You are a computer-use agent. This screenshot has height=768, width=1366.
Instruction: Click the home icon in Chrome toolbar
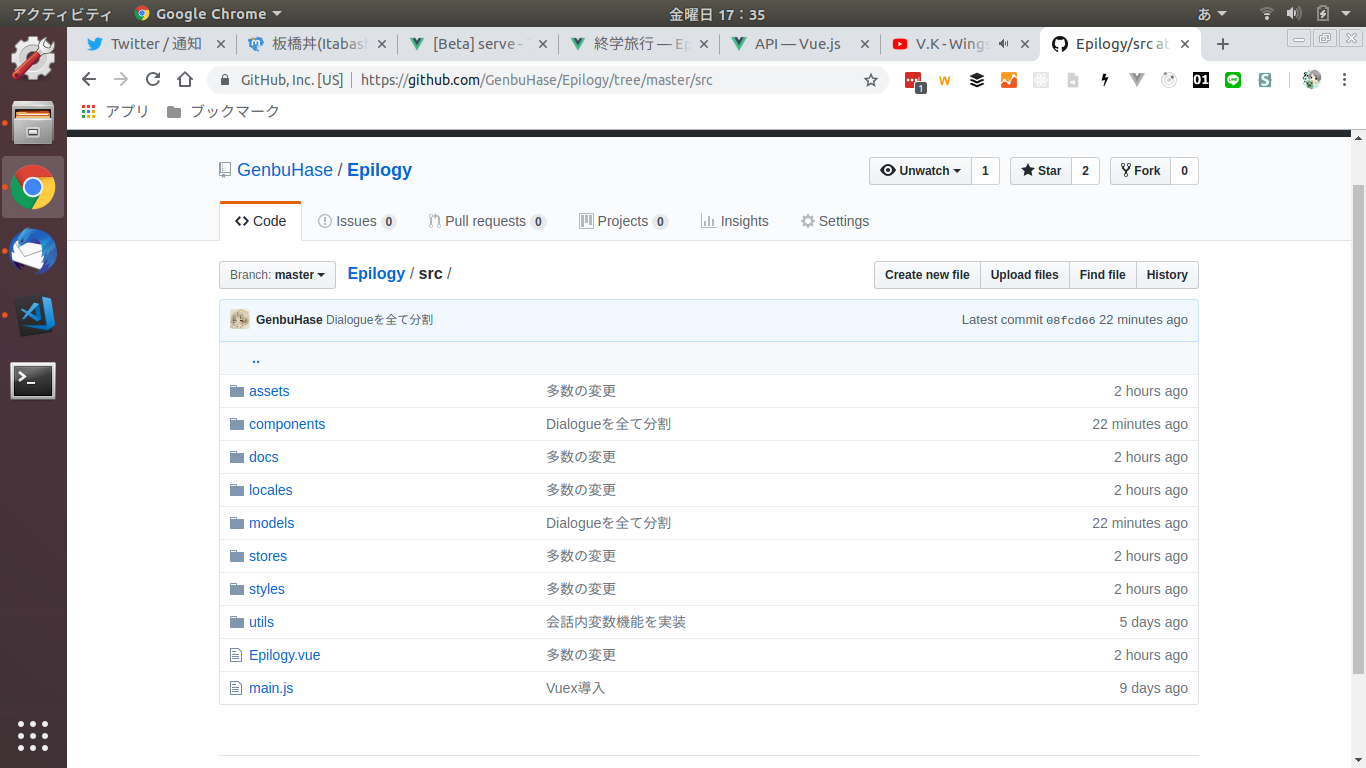pos(185,80)
